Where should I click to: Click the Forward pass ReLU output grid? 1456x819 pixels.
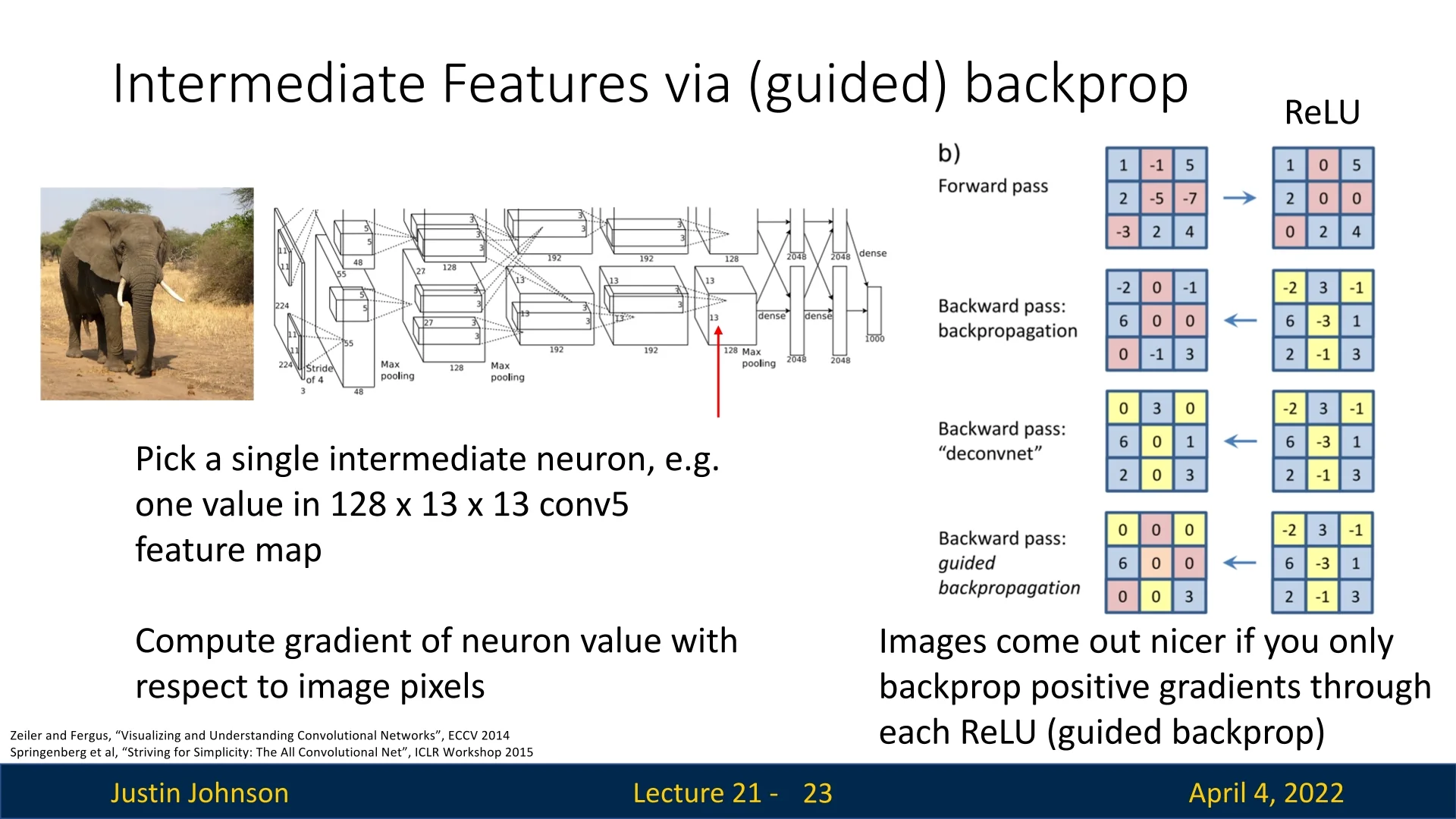(1323, 198)
